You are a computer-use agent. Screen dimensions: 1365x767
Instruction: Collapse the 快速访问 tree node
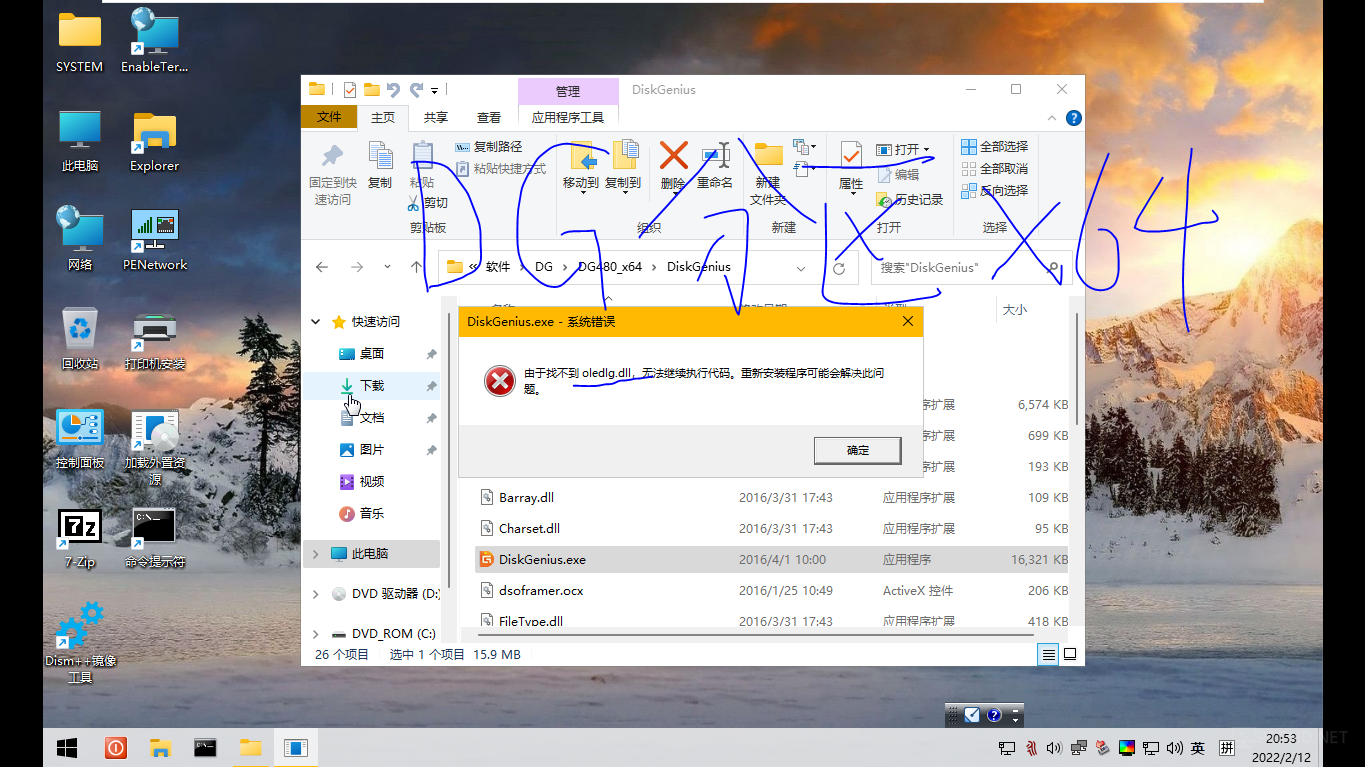point(316,322)
